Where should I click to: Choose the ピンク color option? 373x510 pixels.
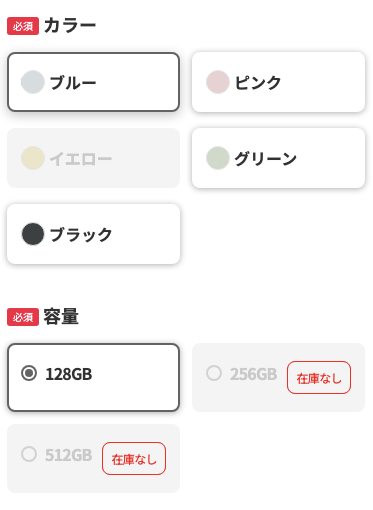pos(278,82)
